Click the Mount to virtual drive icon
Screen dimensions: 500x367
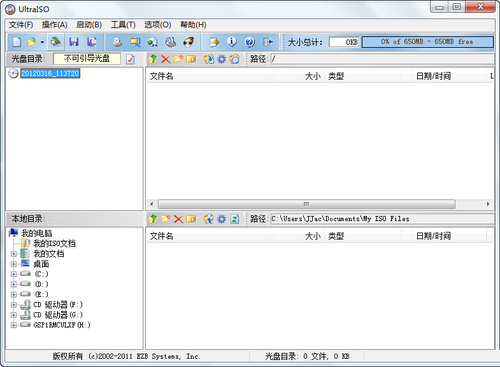pos(171,42)
